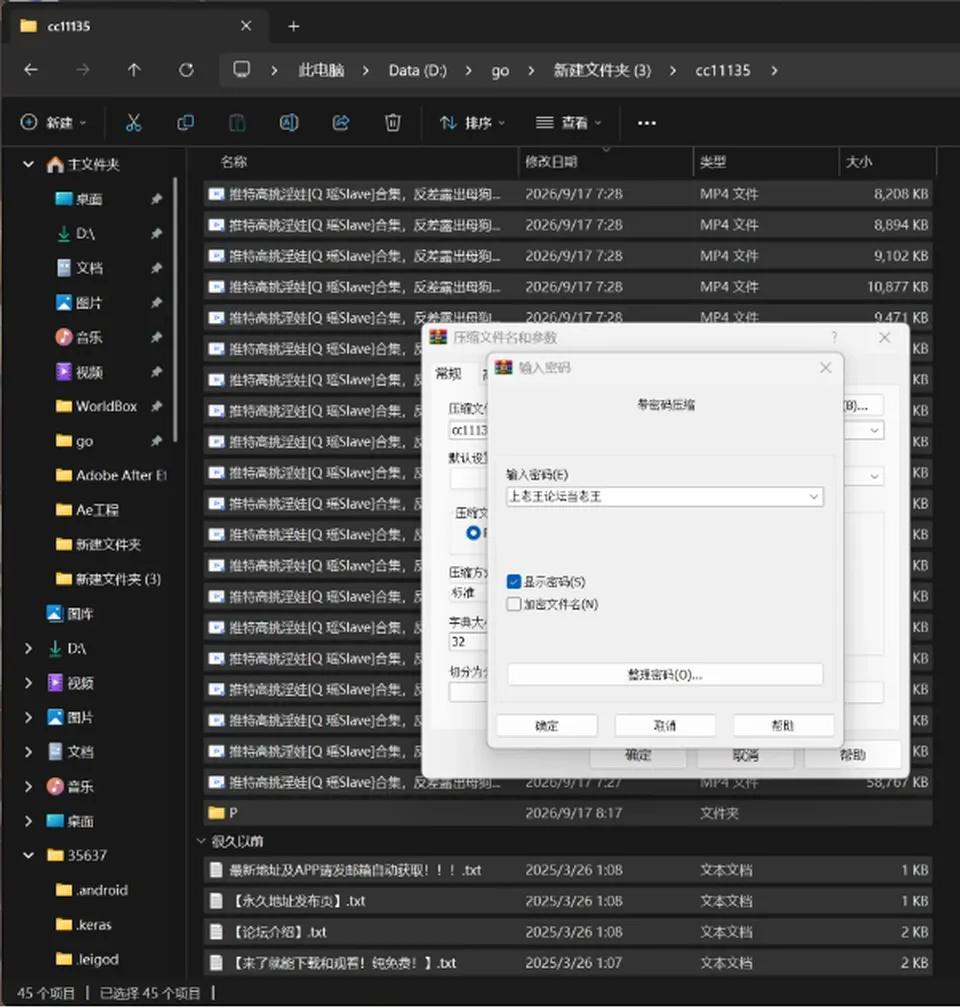
Task: Click ? help in archive dialog title
Action: 835,338
